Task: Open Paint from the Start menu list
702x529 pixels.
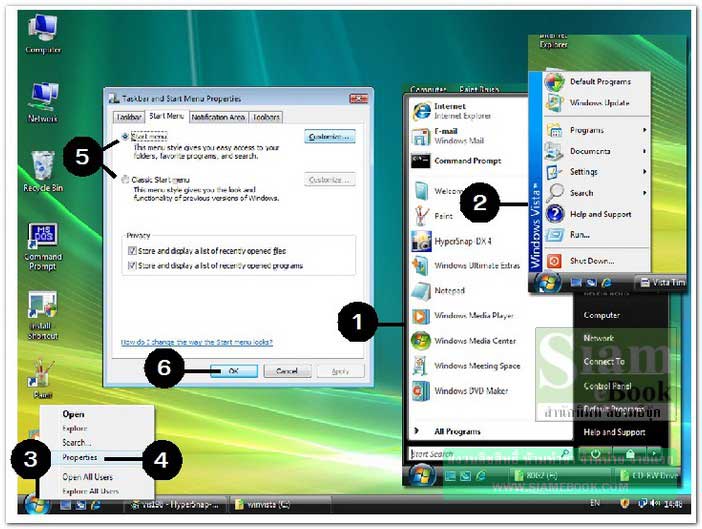Action: (433, 216)
